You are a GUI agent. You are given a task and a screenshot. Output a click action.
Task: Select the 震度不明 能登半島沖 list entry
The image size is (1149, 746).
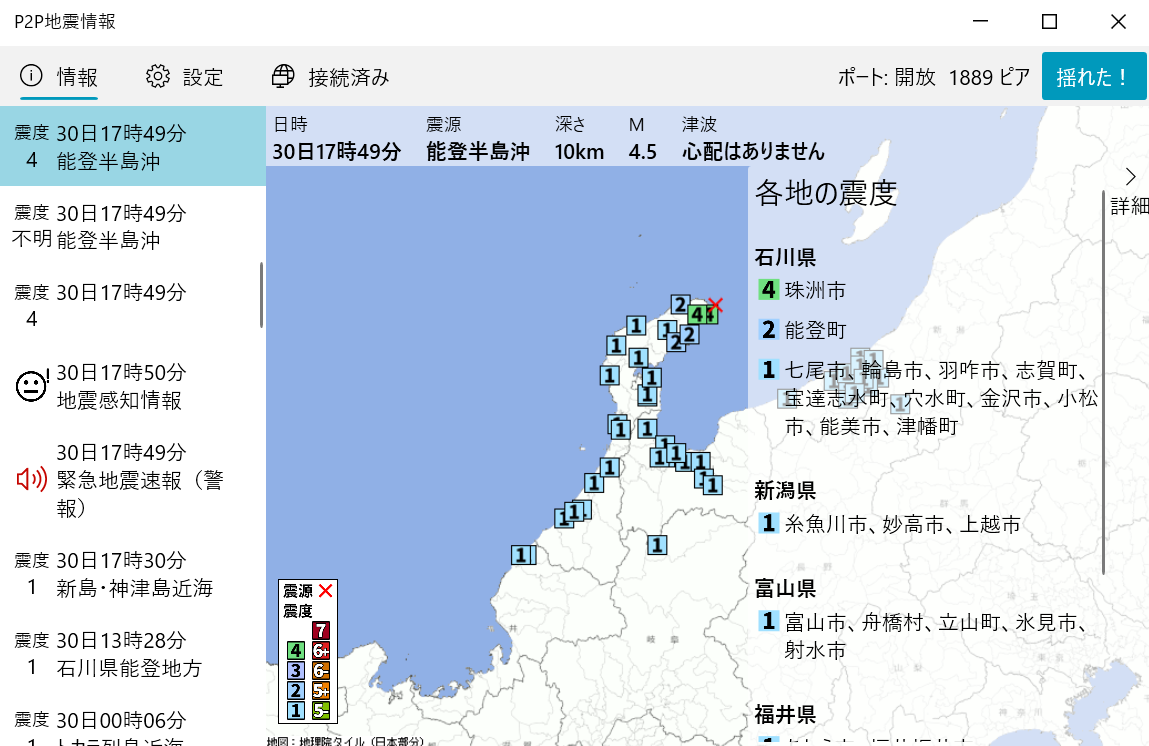pyautogui.click(x=132, y=227)
